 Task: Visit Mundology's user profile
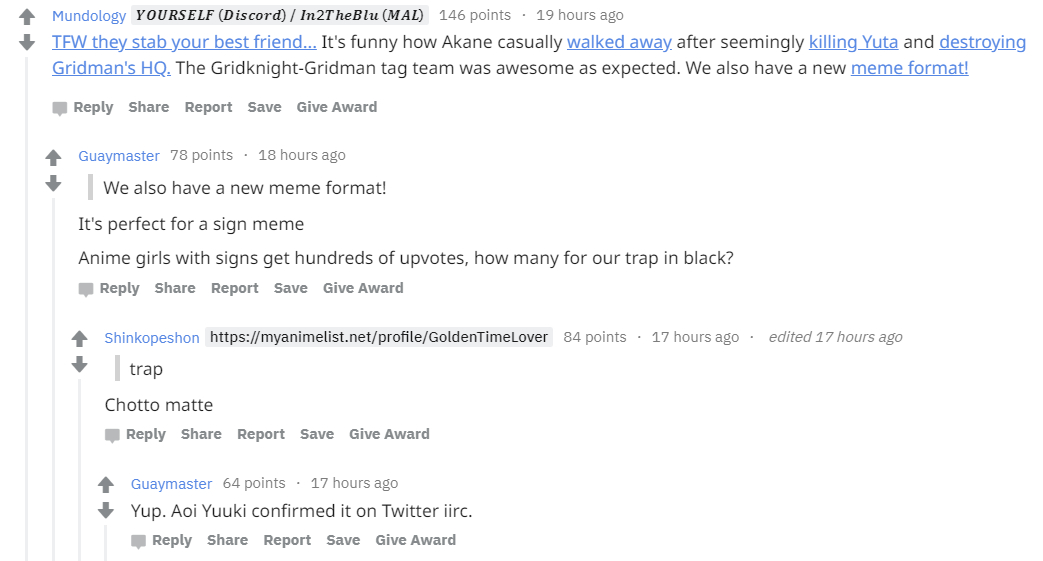89,15
